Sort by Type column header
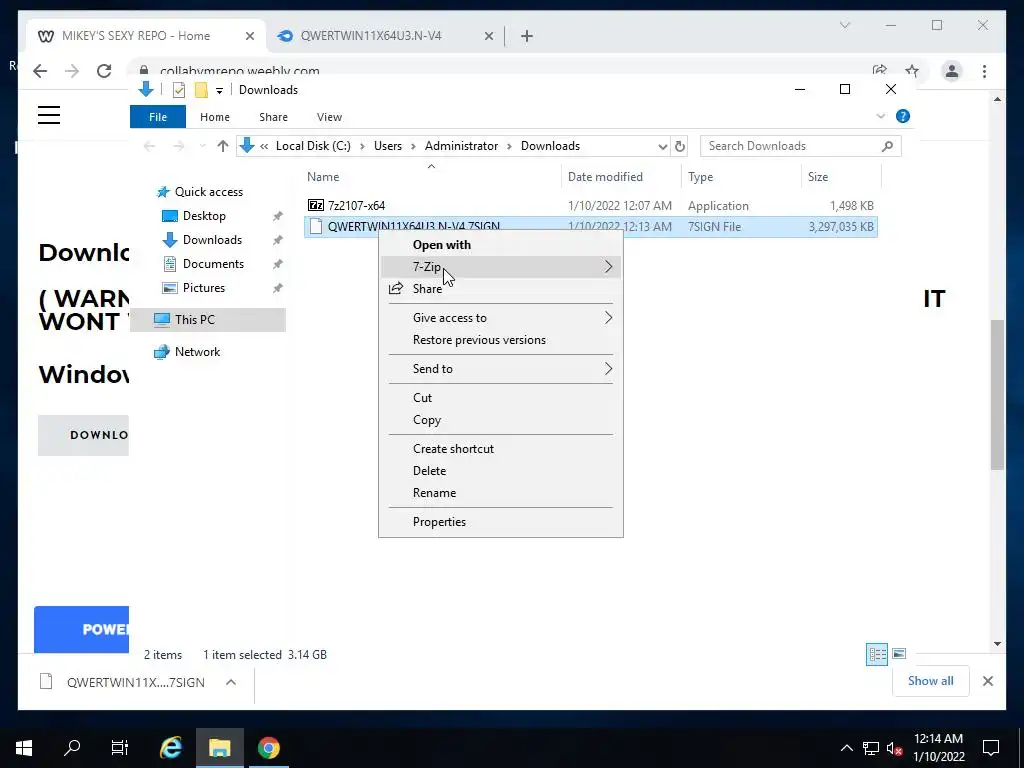The width and height of the screenshot is (1024, 768). [700, 177]
